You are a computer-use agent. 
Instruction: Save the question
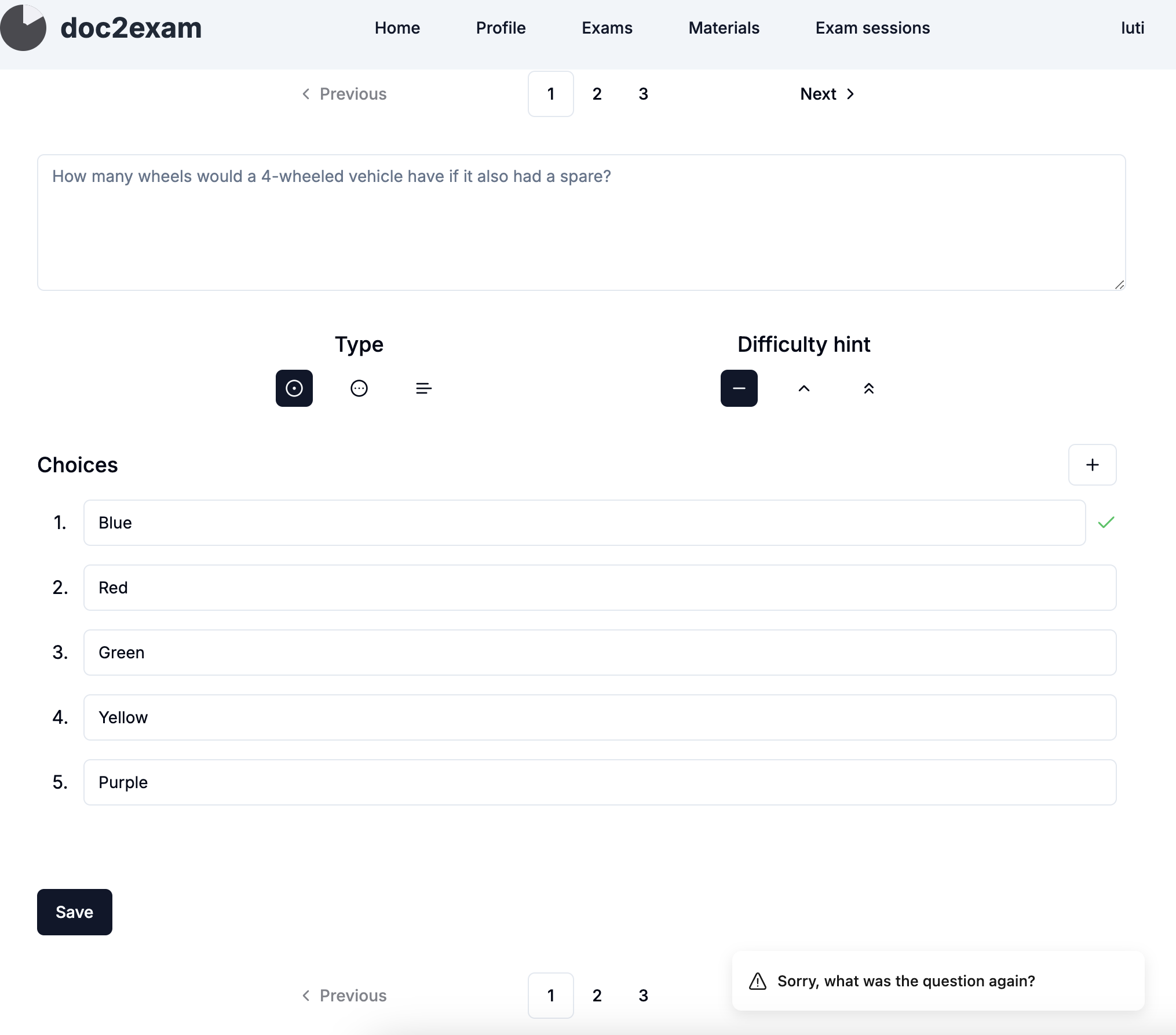[74, 912]
